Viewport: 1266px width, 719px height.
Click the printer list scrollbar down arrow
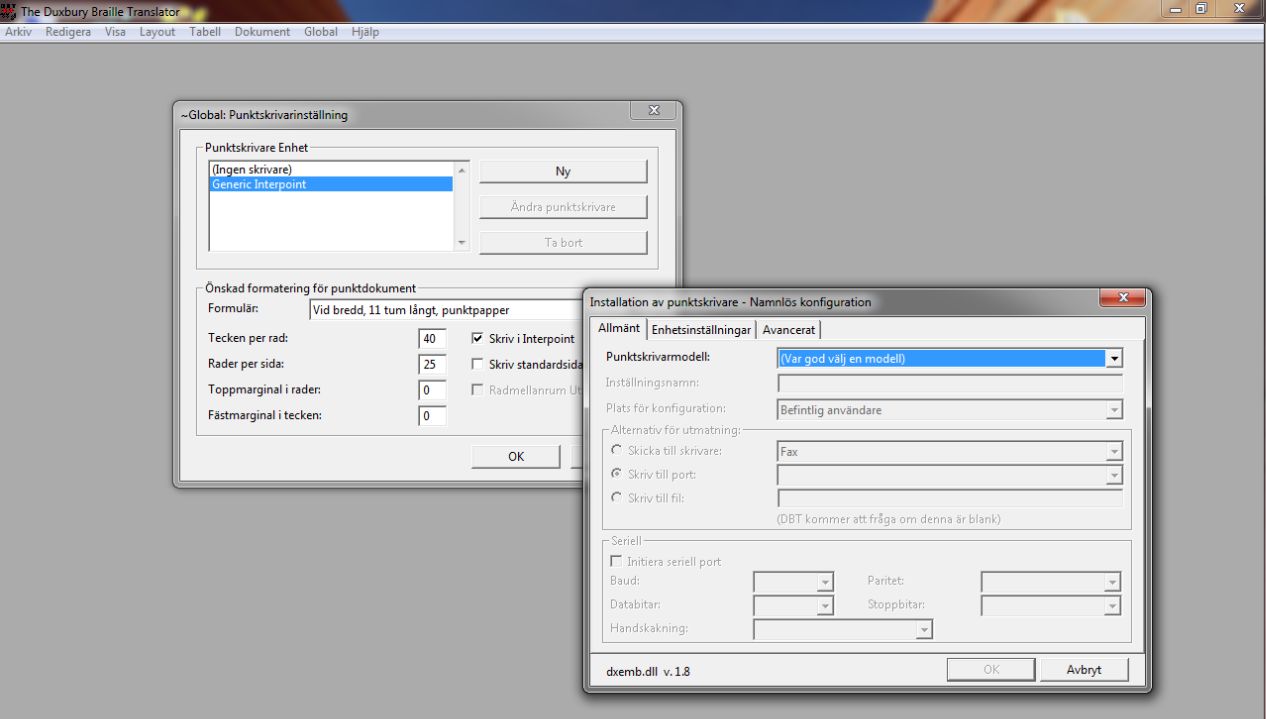point(461,242)
